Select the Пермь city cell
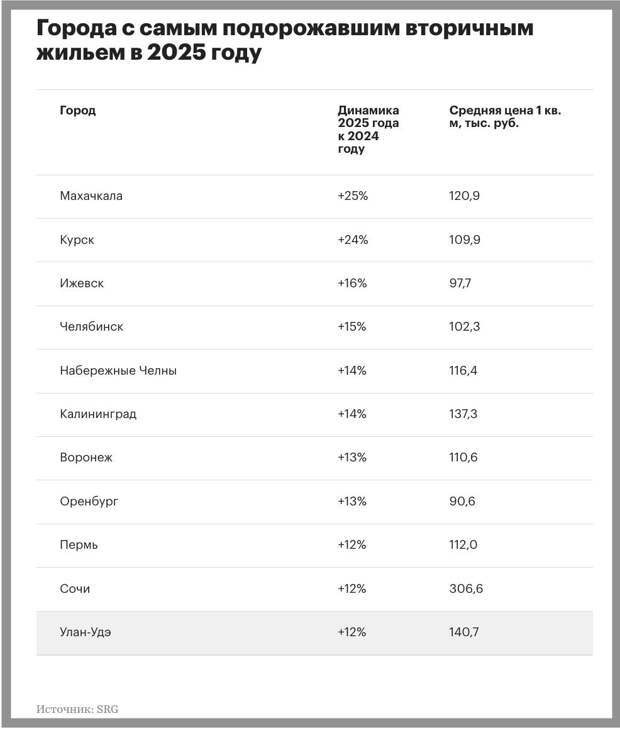The image size is (620, 733). click(x=79, y=545)
